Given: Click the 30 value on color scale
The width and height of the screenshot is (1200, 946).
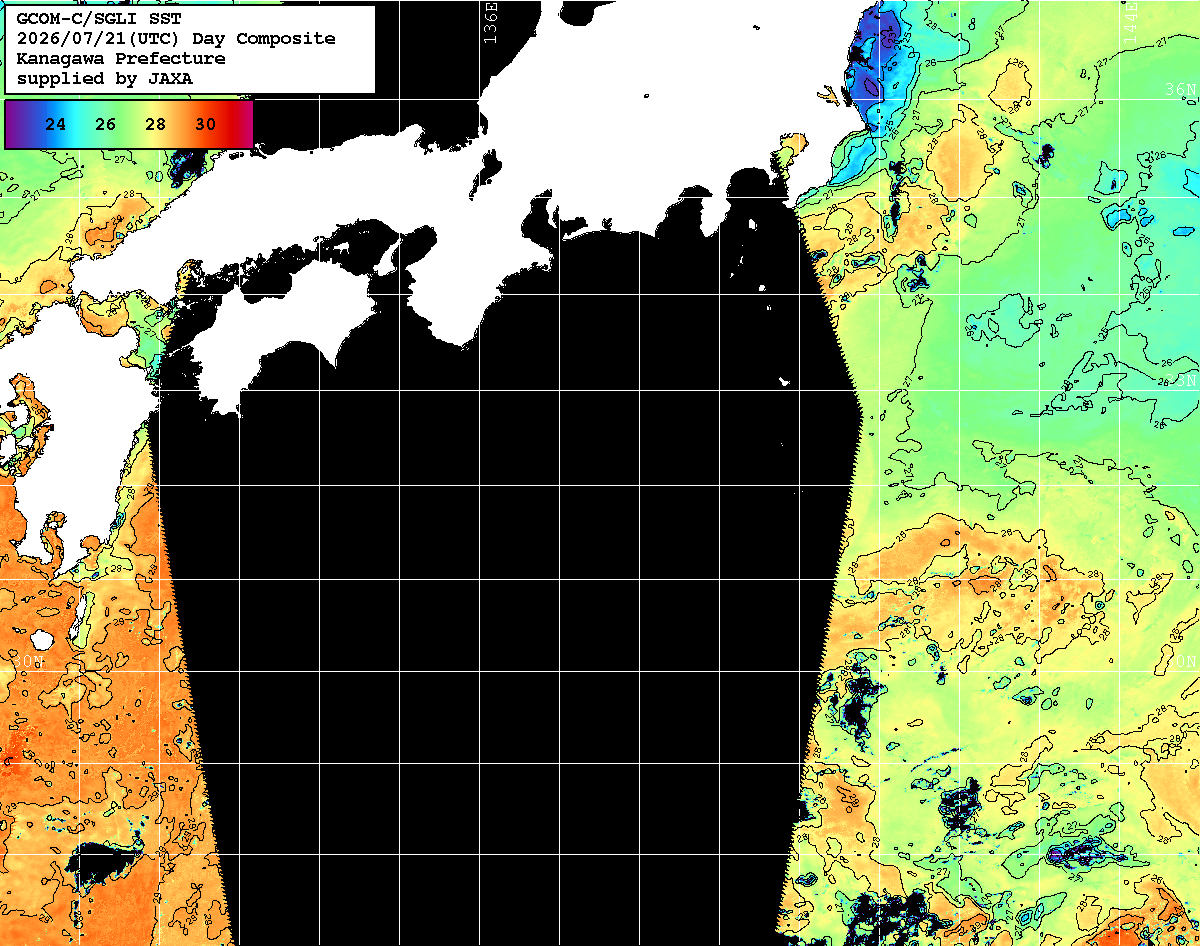Looking at the screenshot, I should 205,124.
